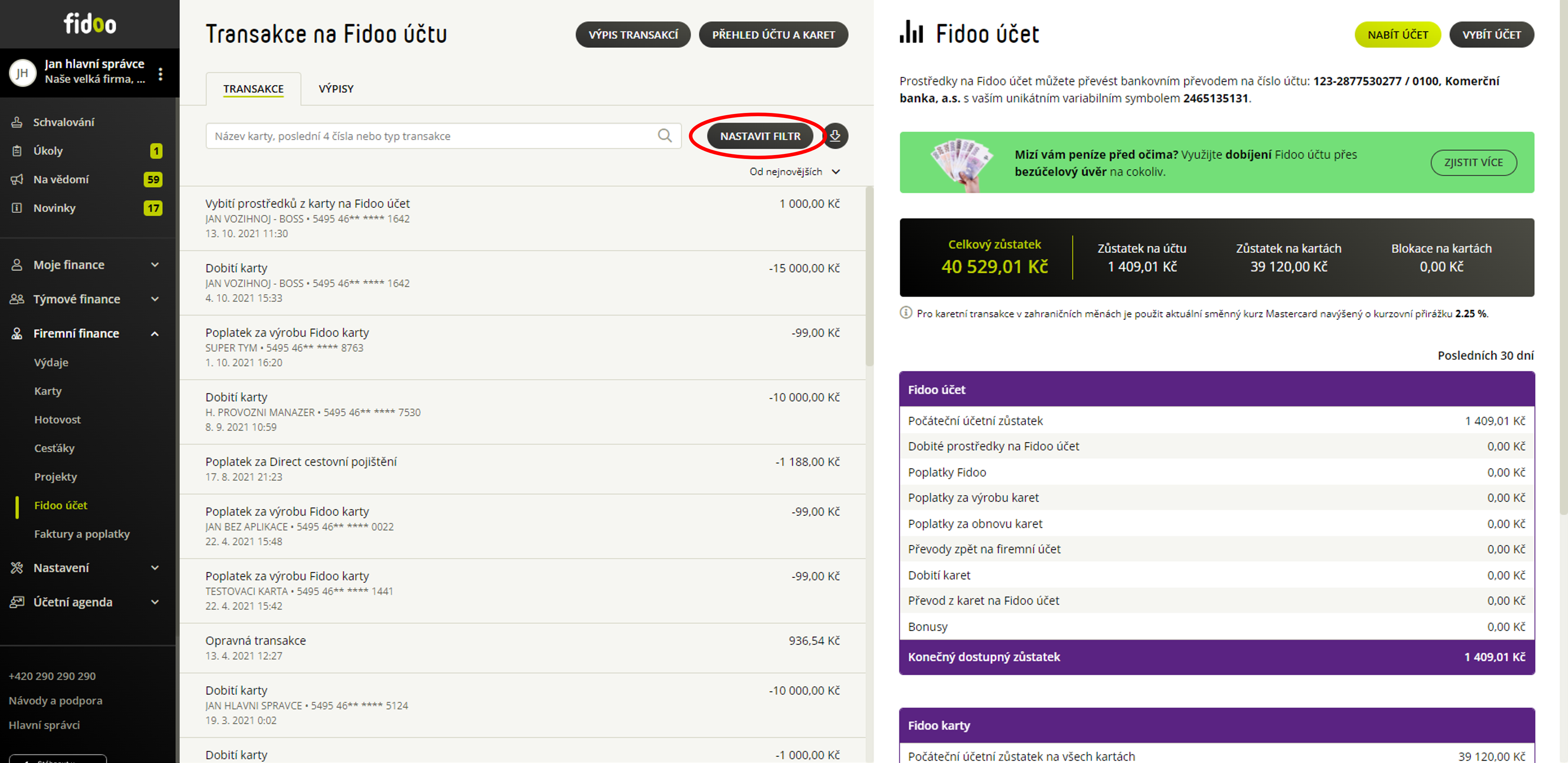This screenshot has width=1568, height=763.
Task: Open the JAN HLAVNI SPRAVCE Dobití karty transaction
Action: tap(523, 705)
